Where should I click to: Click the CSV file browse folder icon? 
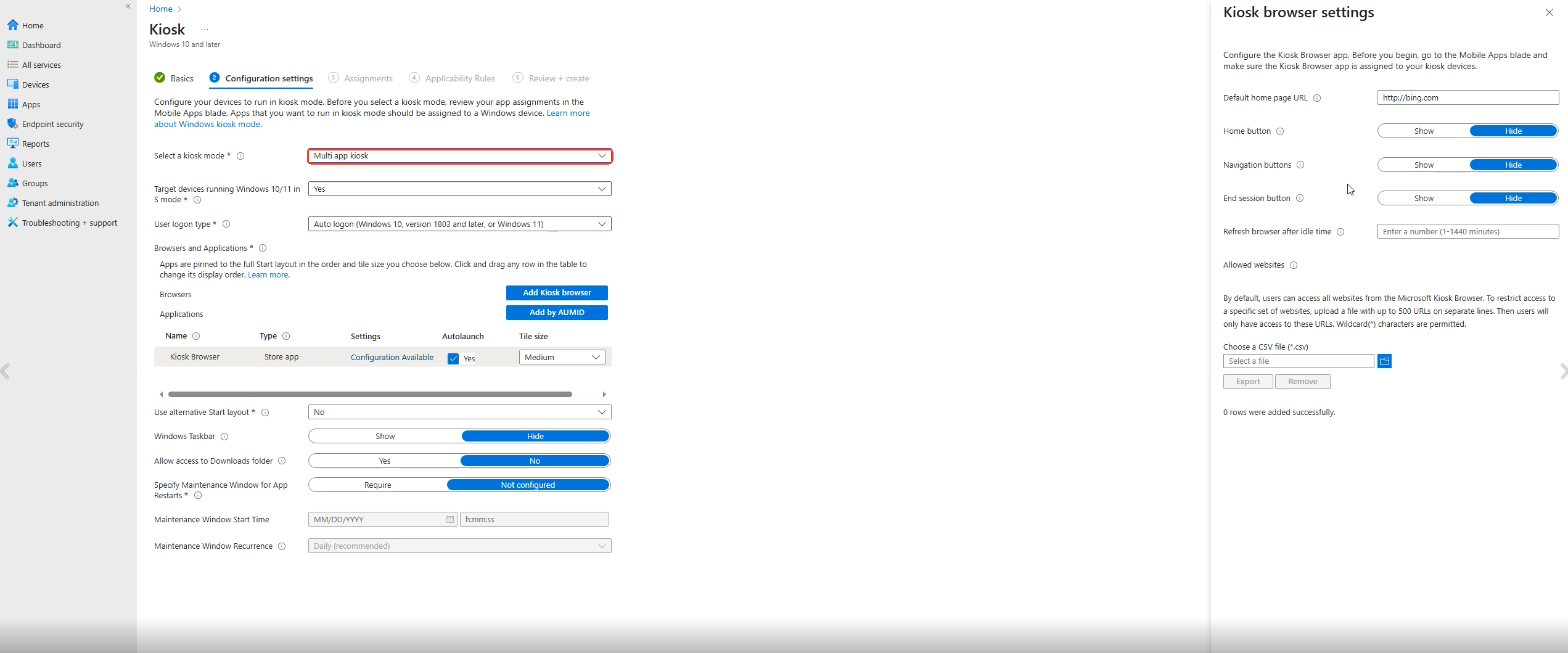pos(1384,361)
